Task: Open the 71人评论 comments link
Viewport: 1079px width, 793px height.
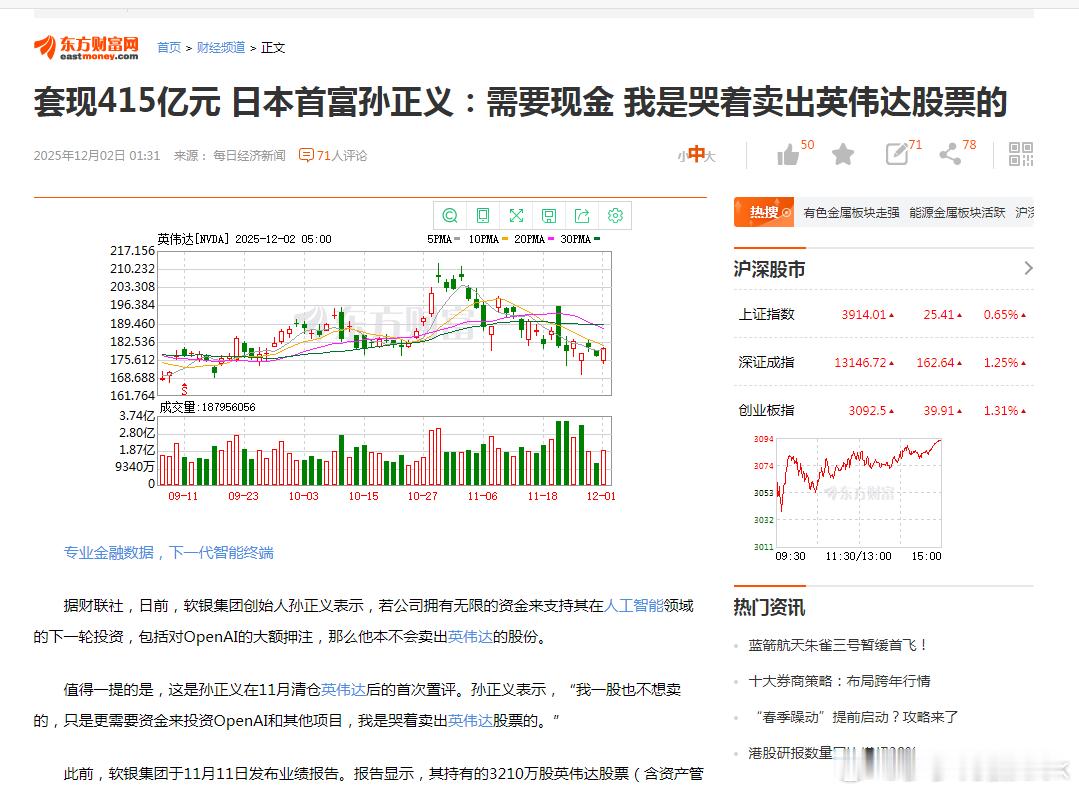Action: pyautogui.click(x=341, y=156)
